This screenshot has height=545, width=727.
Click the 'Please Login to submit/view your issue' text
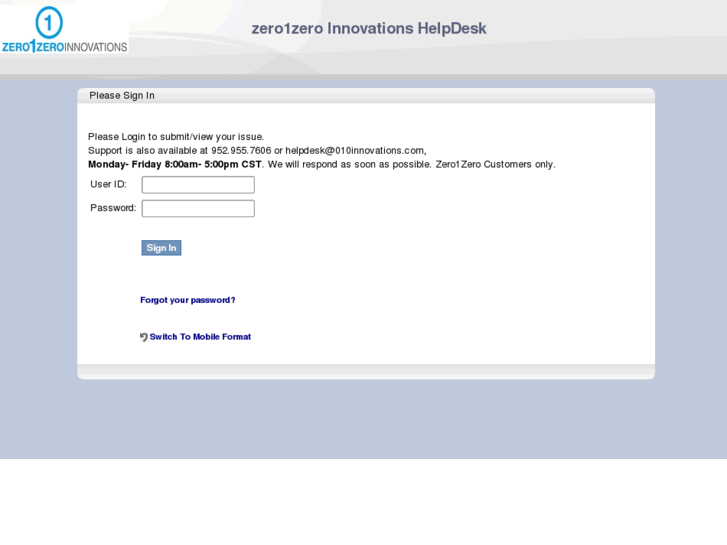[176, 137]
